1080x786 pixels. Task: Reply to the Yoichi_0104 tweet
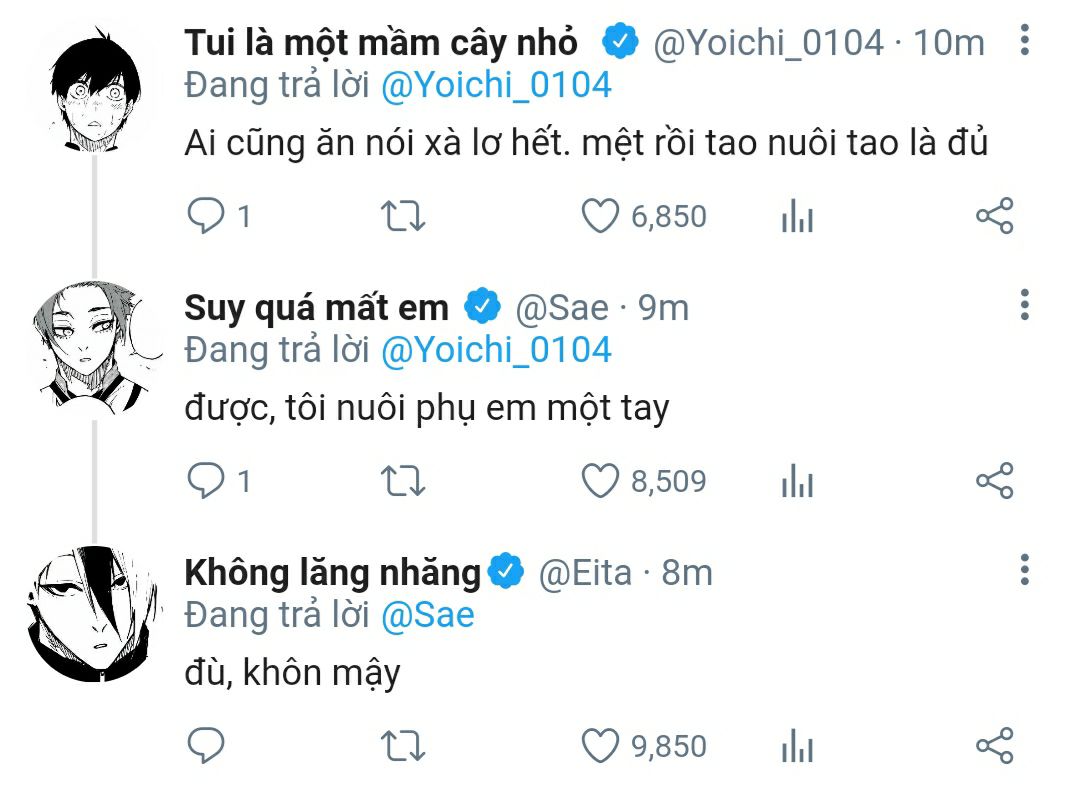point(206,216)
